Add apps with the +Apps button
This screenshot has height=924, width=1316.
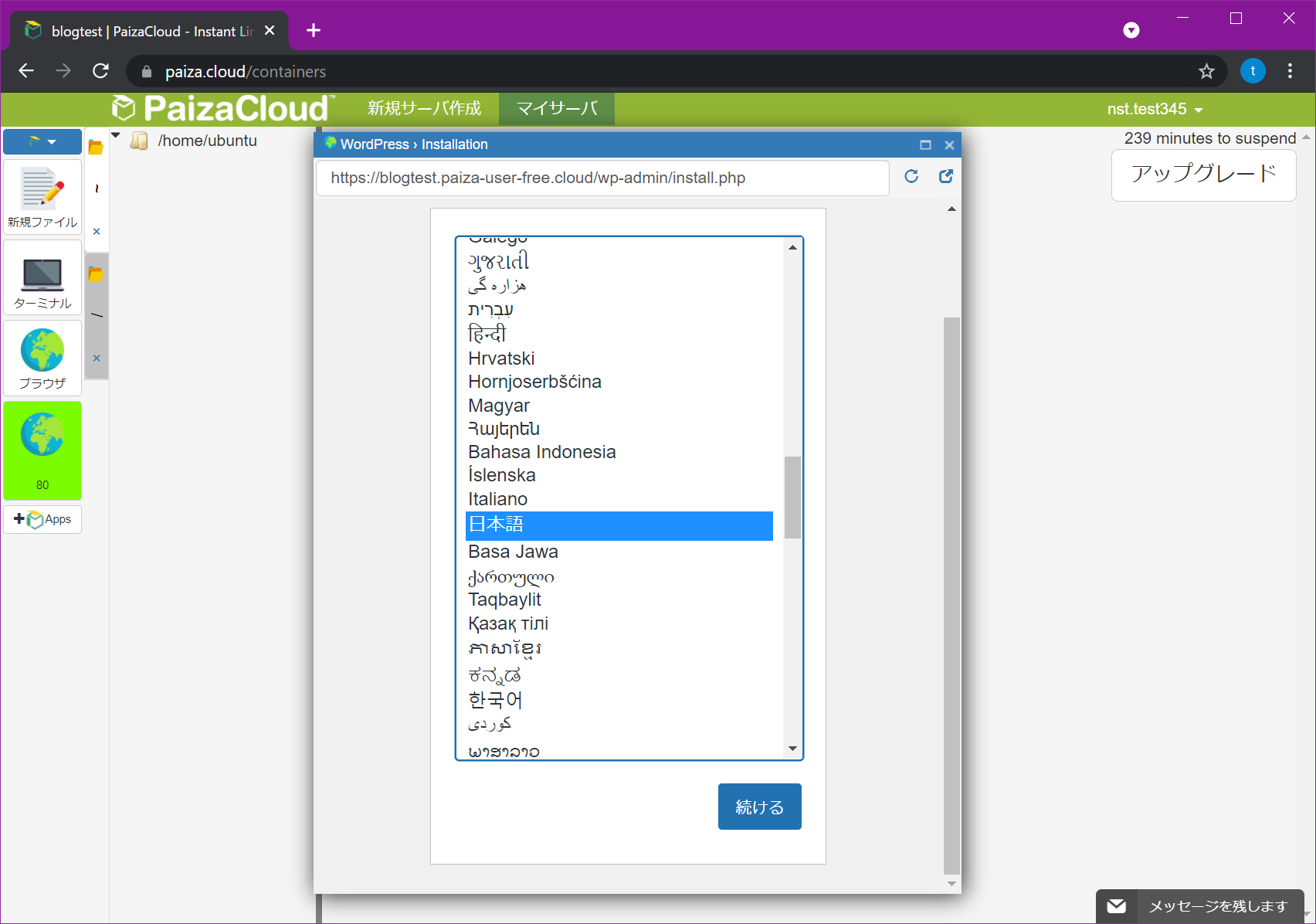[42, 519]
